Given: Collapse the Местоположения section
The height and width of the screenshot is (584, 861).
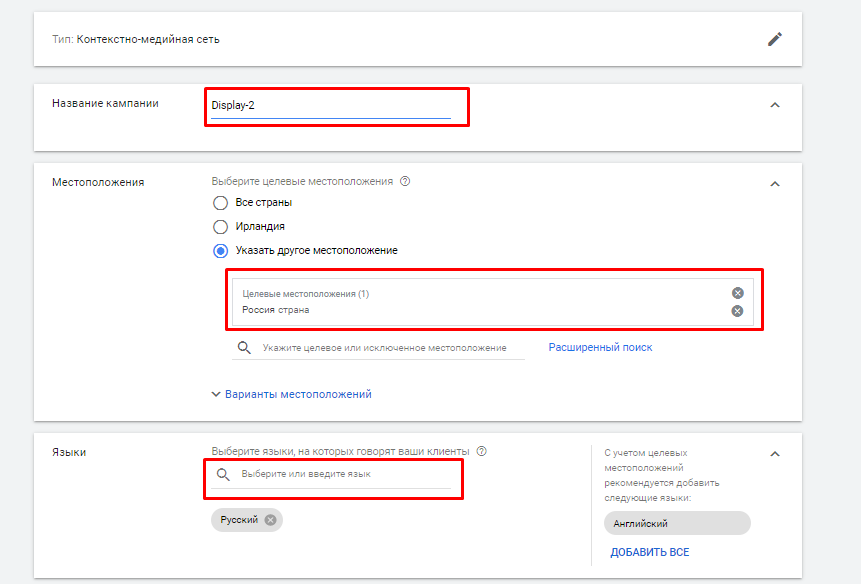Looking at the screenshot, I should click(x=775, y=184).
